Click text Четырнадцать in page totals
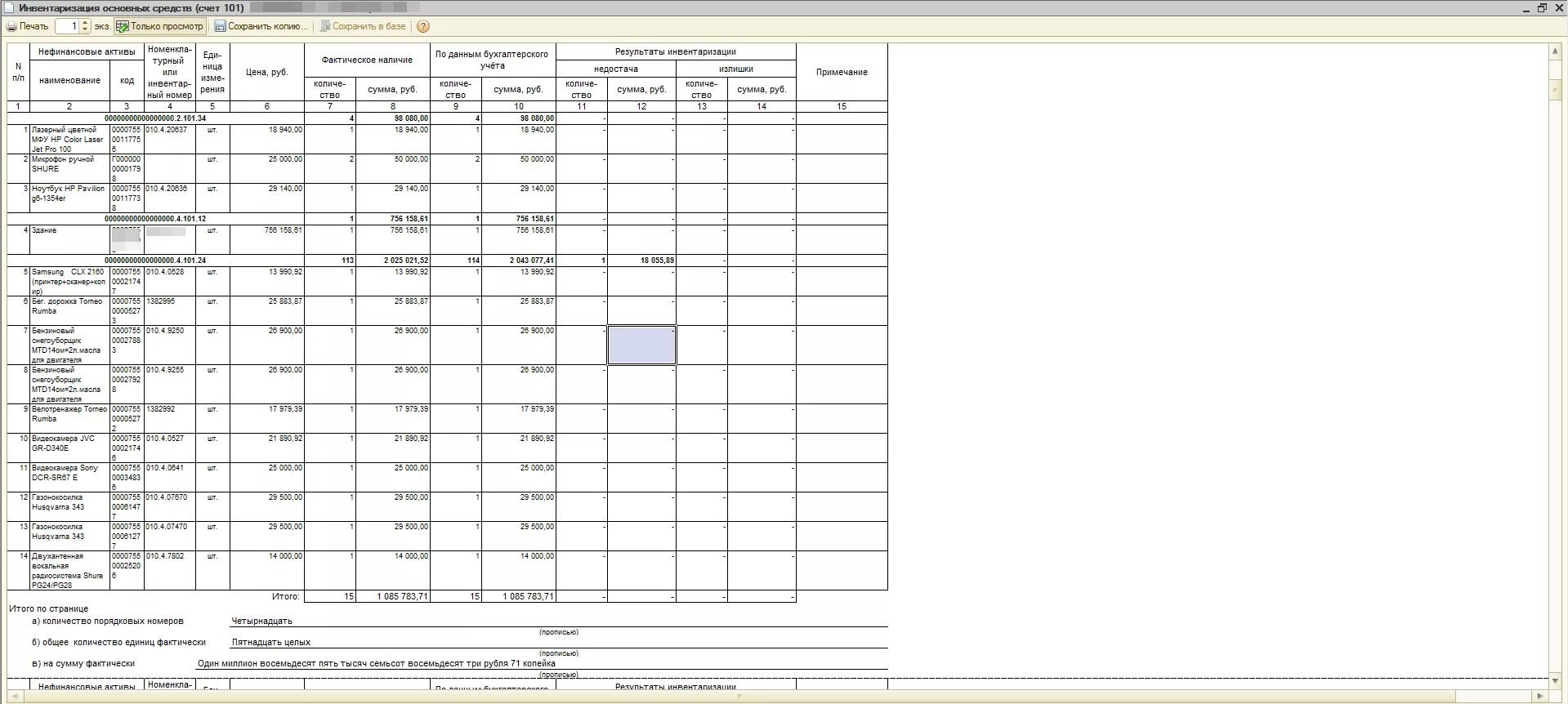The height and width of the screenshot is (704, 1568). 261,621
